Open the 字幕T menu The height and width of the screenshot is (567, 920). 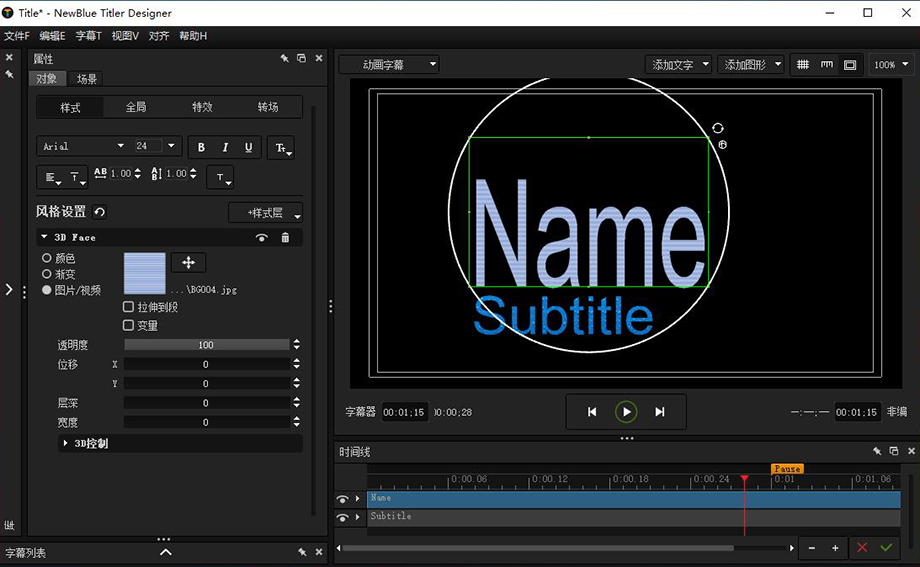88,36
